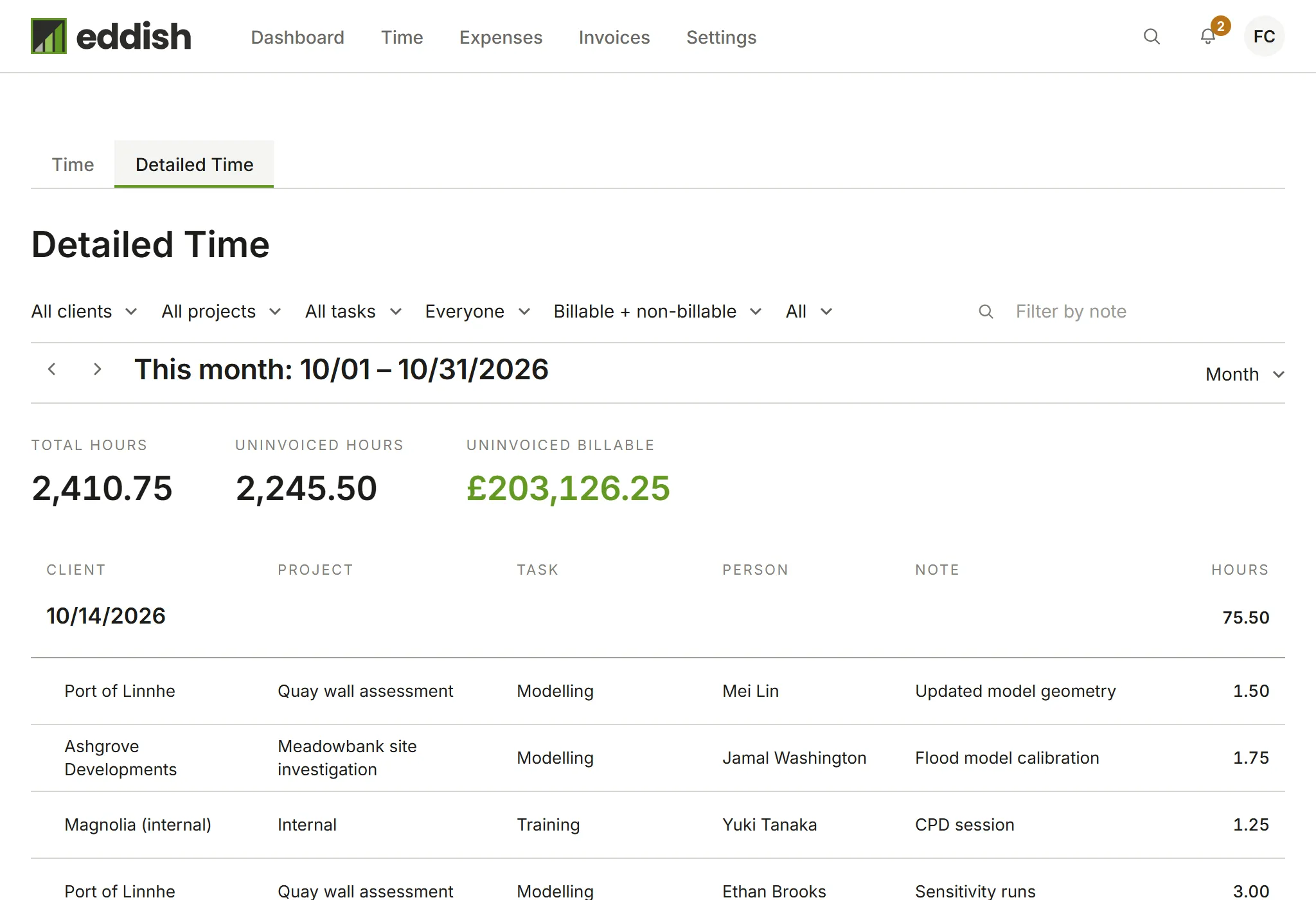Click the TASK column header
The height and width of the screenshot is (900, 1316).
(x=538, y=570)
